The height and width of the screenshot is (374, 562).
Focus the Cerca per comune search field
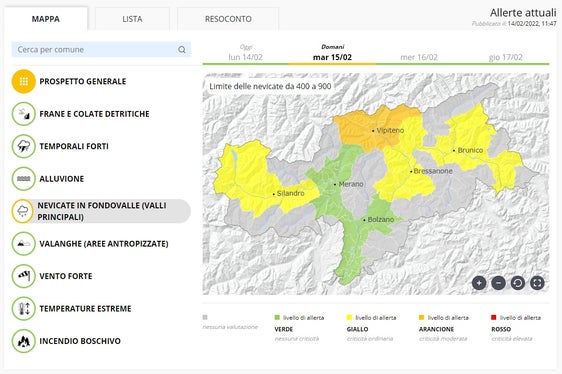(101, 49)
